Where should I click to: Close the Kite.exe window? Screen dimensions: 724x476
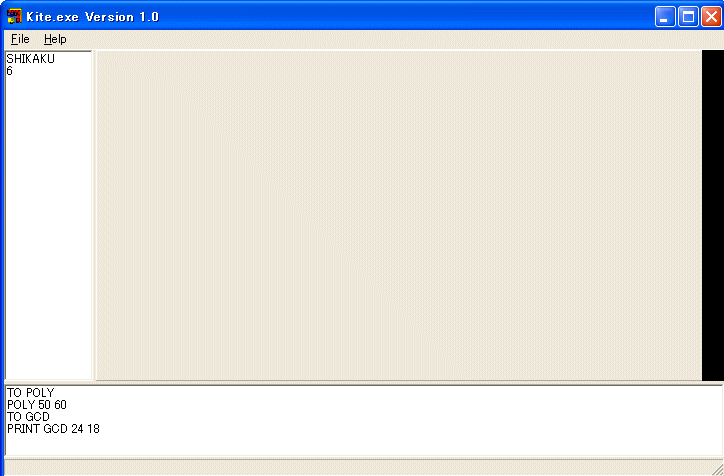click(711, 17)
